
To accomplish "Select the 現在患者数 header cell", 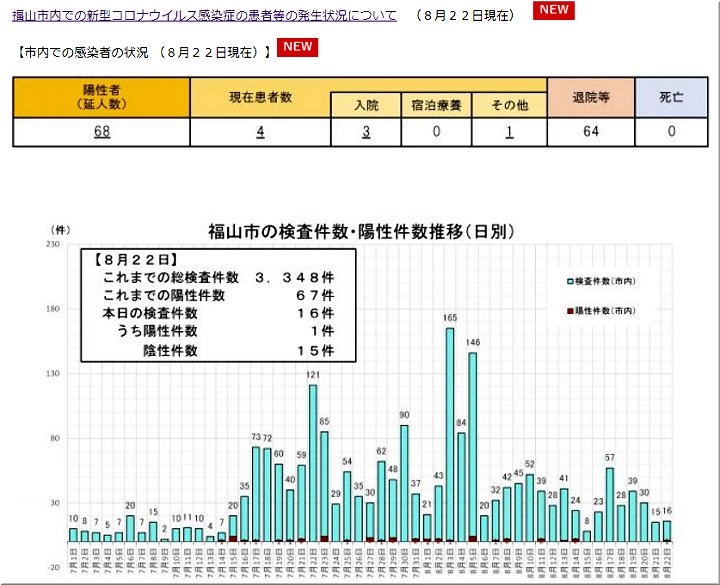I will point(260,97).
